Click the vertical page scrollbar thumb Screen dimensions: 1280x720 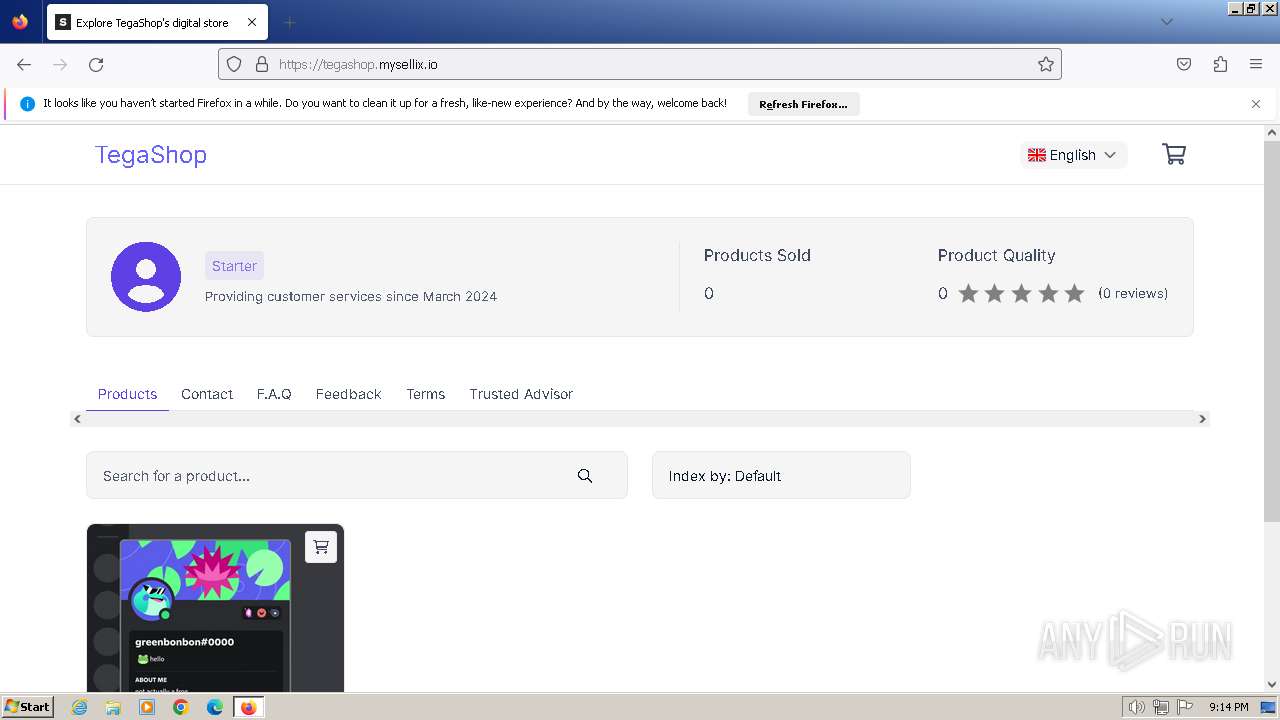(1272, 330)
